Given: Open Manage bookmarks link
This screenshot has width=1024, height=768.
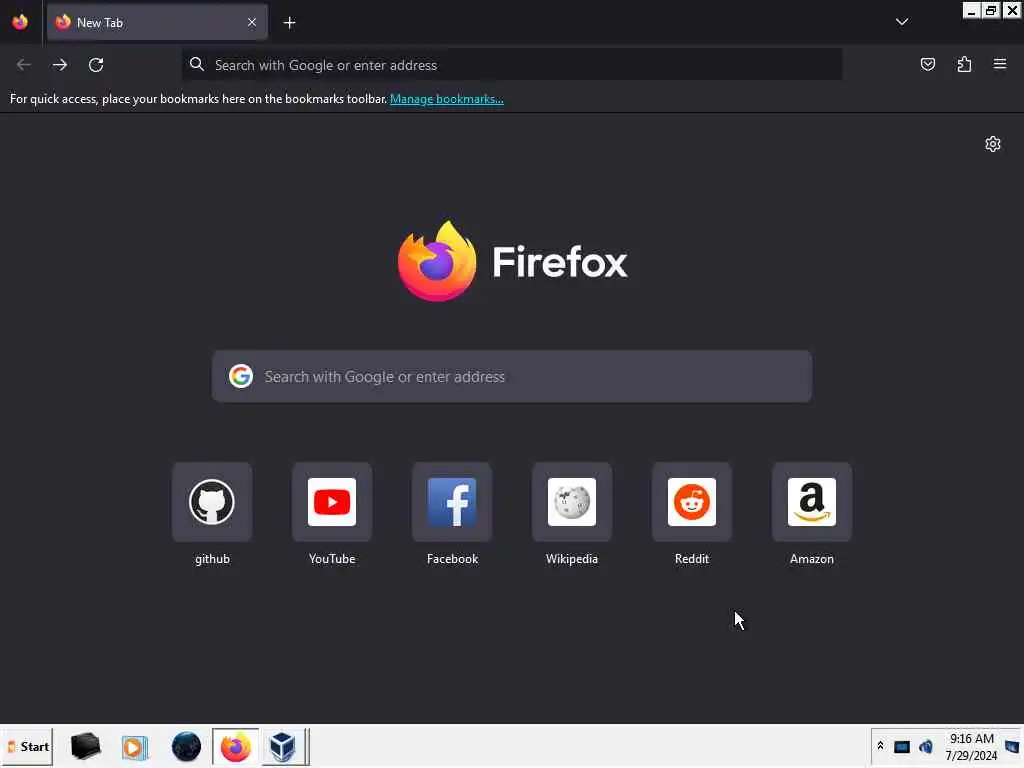Looking at the screenshot, I should tap(447, 99).
